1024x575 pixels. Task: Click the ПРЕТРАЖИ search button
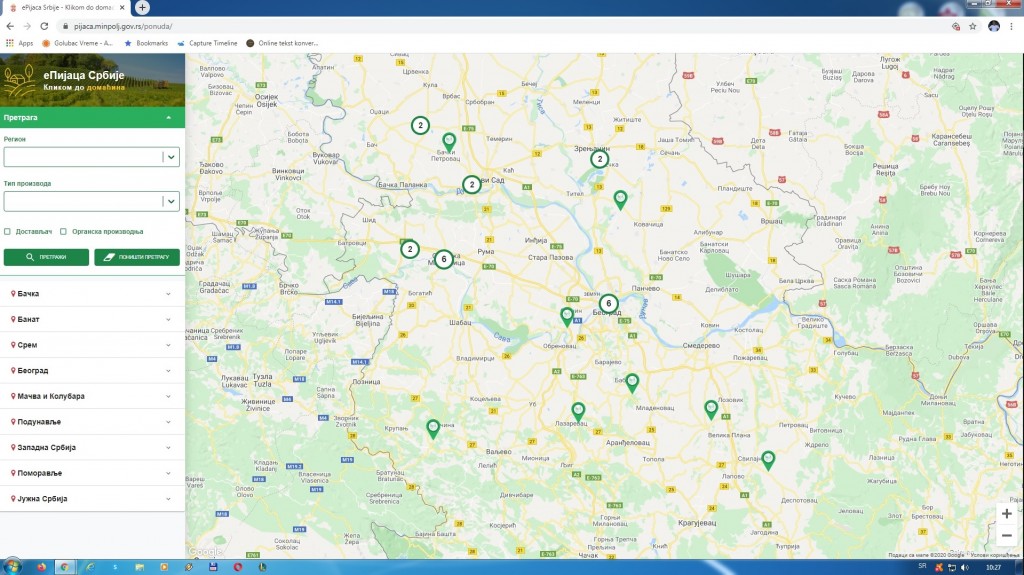(x=46, y=257)
